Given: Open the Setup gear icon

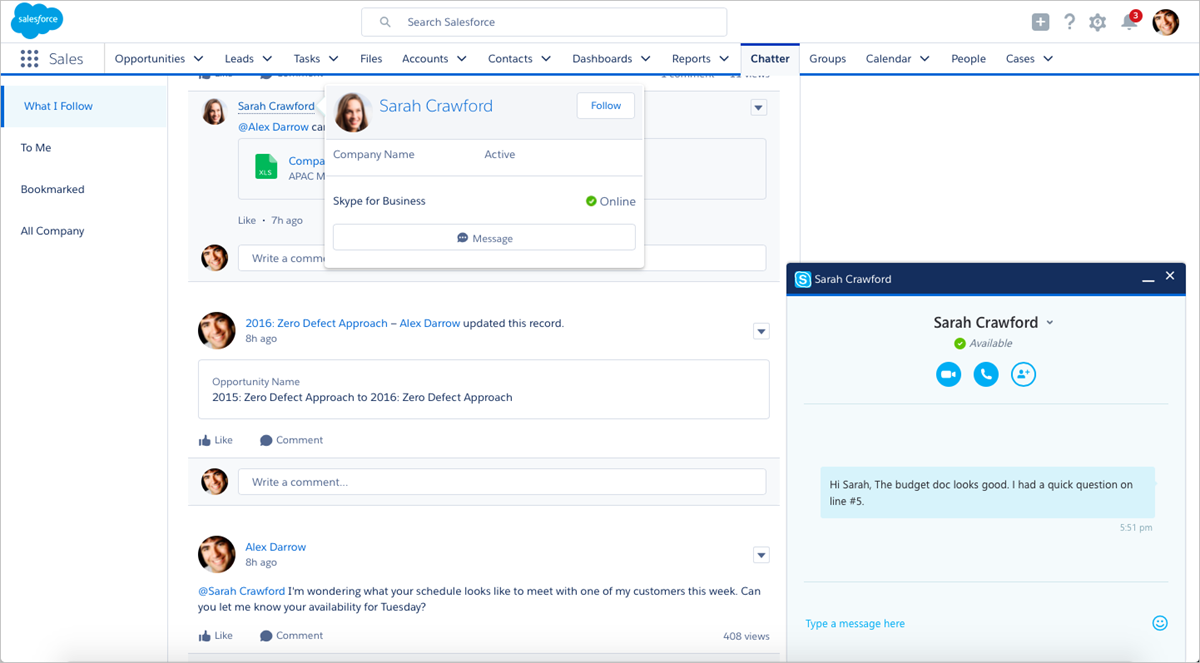Looking at the screenshot, I should pos(1098,22).
